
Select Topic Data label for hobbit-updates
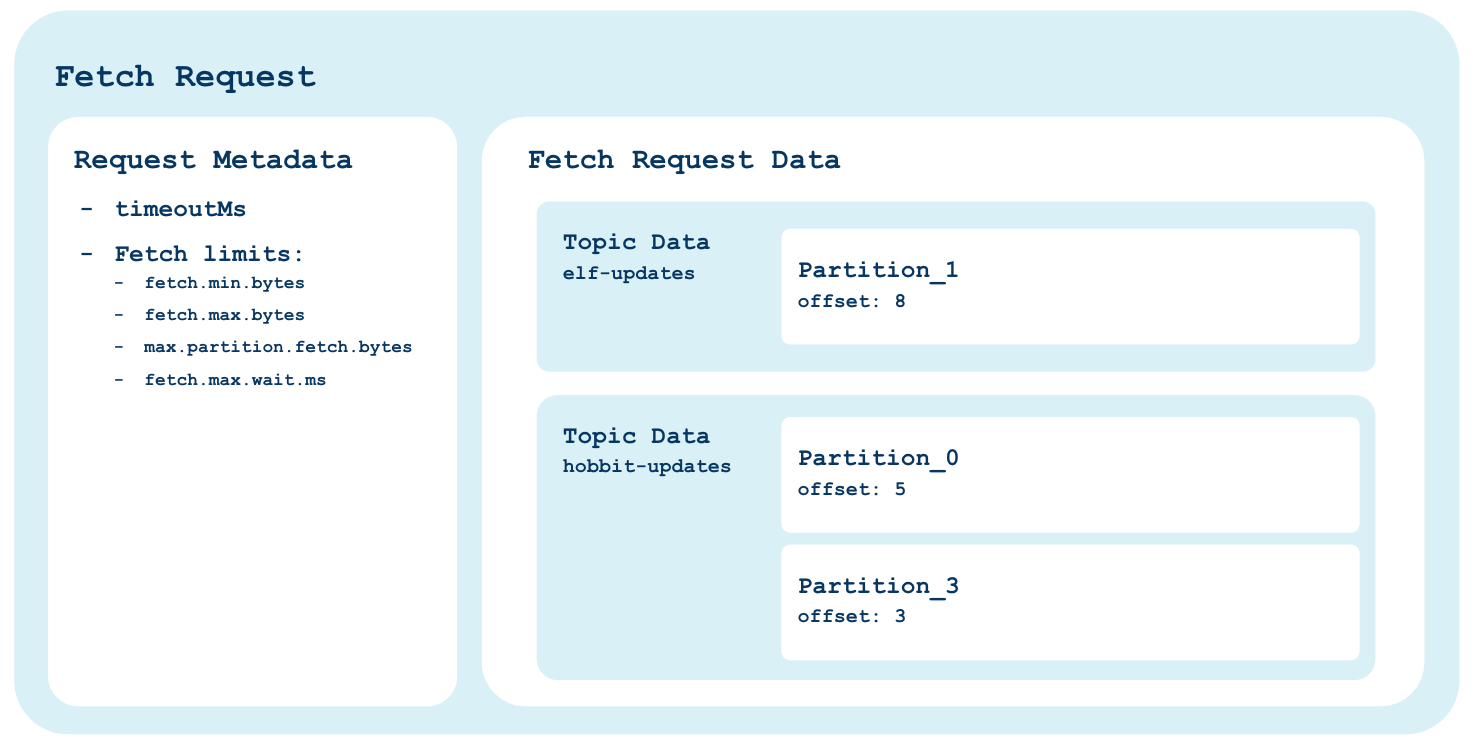coord(636,436)
